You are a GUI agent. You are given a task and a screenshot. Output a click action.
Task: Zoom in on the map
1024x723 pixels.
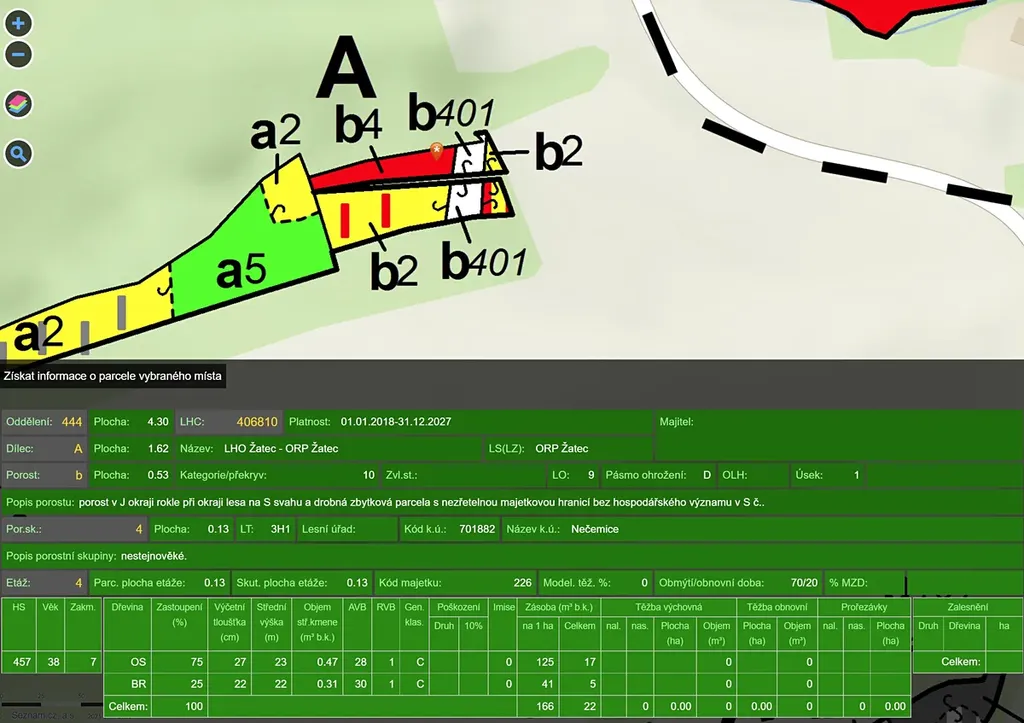(18, 23)
